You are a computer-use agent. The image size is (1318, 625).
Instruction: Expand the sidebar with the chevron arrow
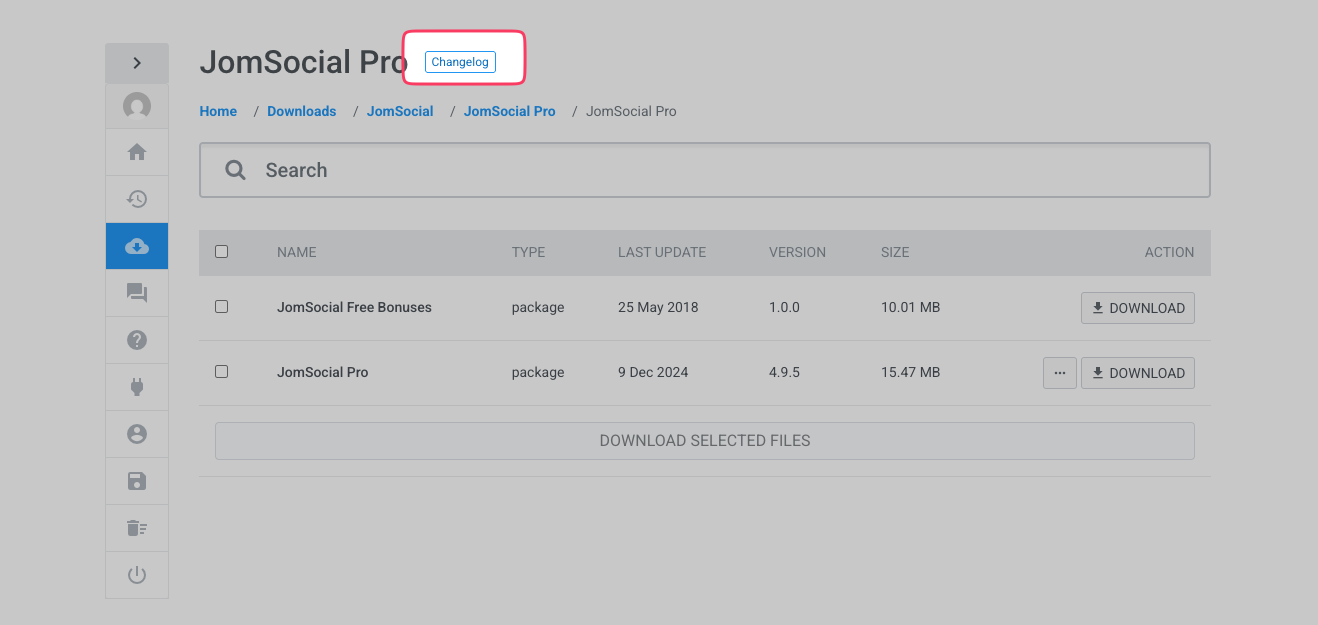(x=137, y=63)
